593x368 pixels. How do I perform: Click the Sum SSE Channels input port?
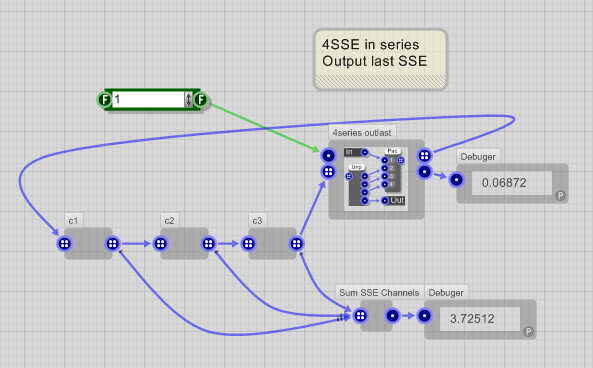point(360,315)
